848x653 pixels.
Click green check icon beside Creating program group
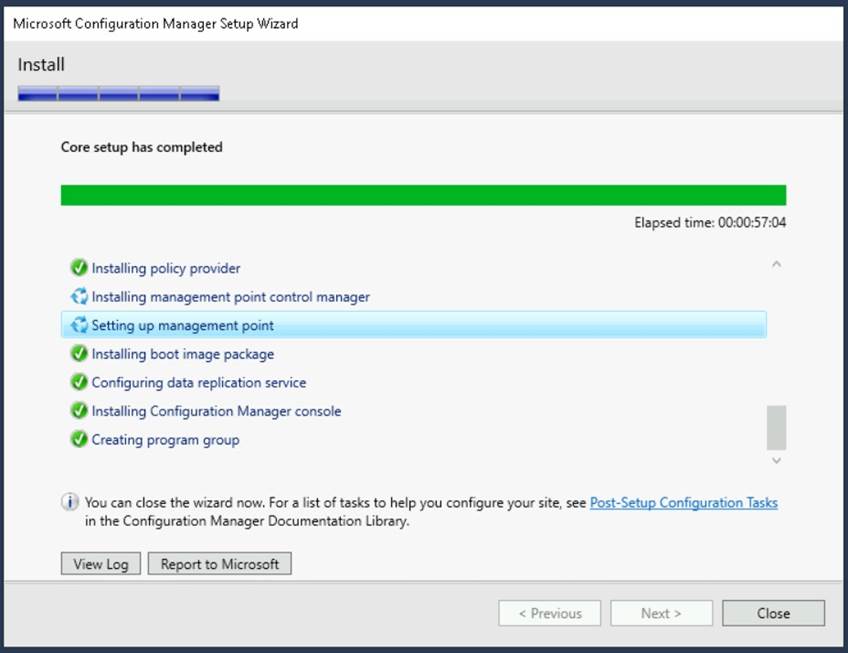coord(79,439)
